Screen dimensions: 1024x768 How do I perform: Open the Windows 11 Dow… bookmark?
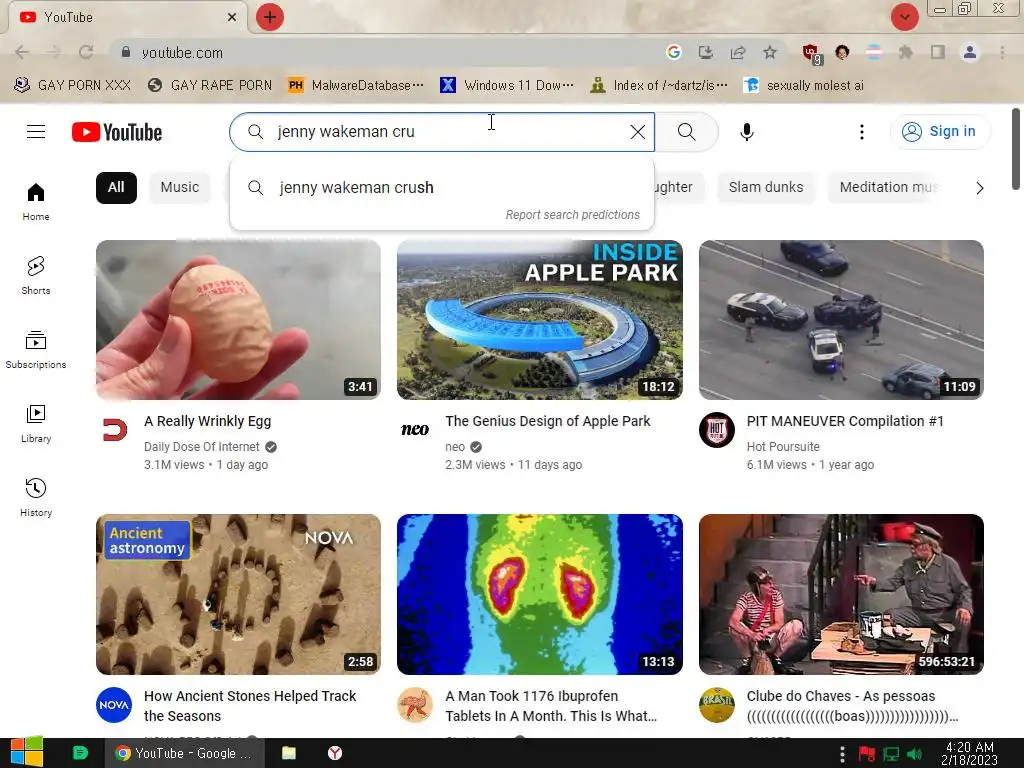(507, 85)
